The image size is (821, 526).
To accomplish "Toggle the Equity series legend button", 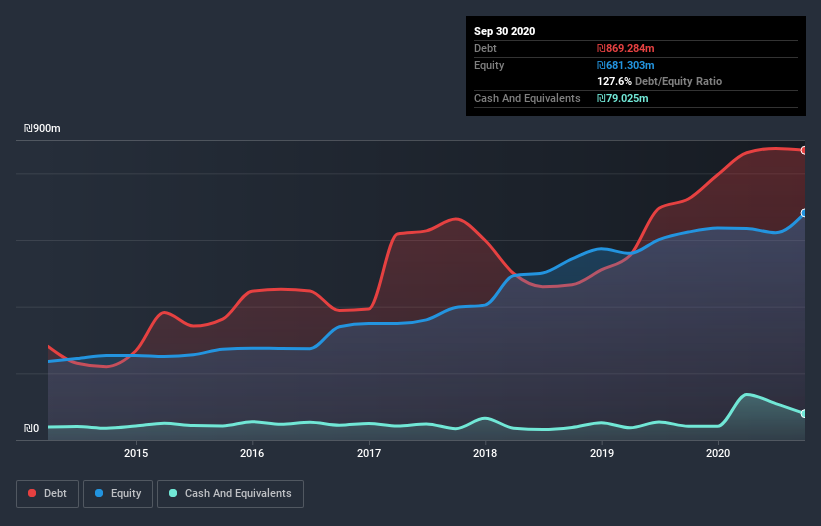I will click(118, 494).
